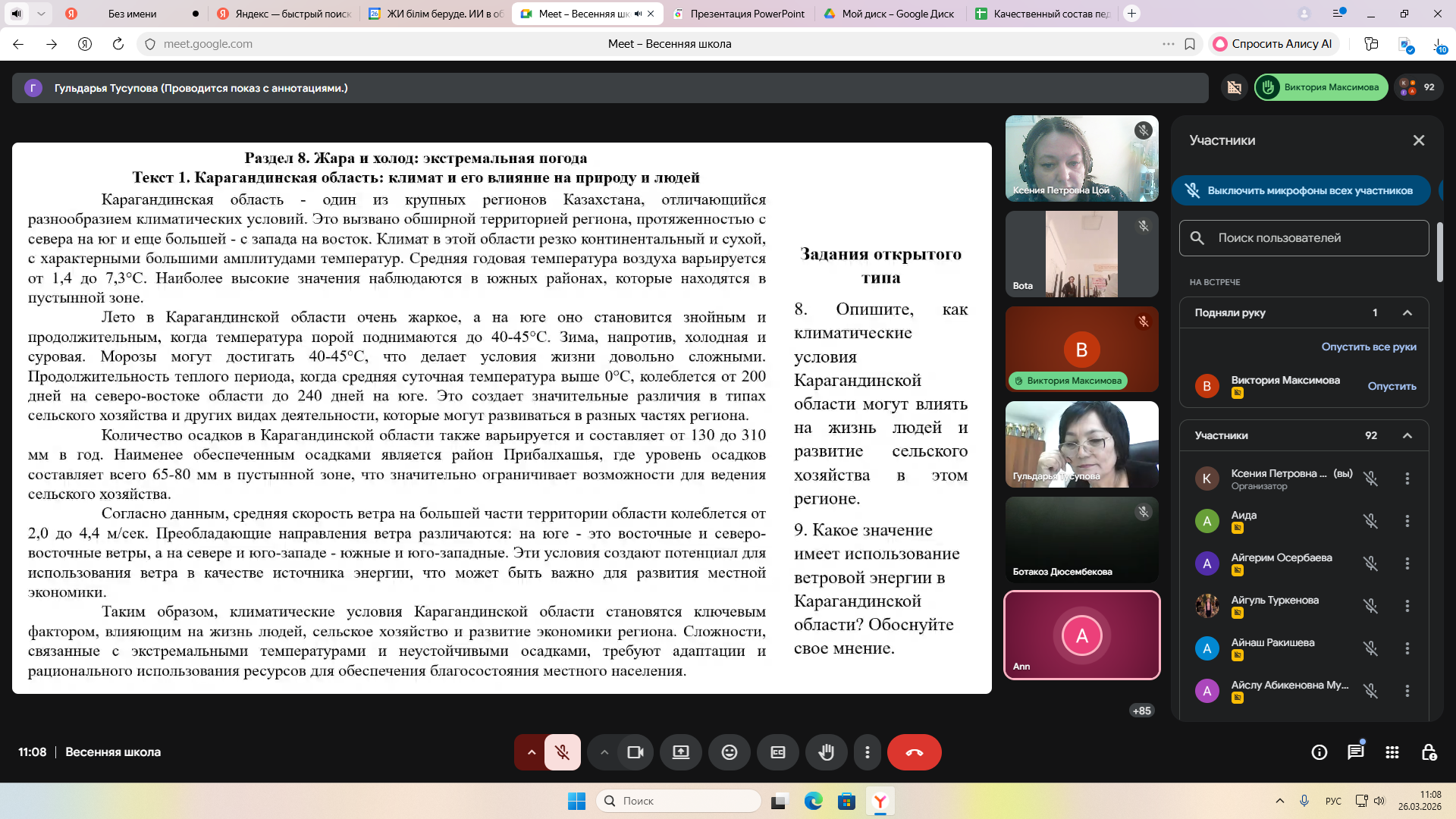1456x819 pixels.
Task: Click the red leave call button
Action: tap(914, 752)
